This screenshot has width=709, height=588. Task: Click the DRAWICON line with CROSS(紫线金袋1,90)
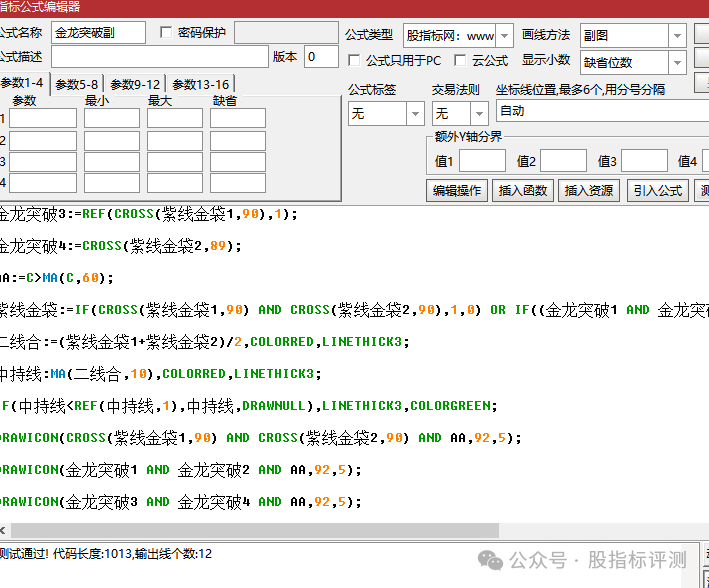pos(260,438)
